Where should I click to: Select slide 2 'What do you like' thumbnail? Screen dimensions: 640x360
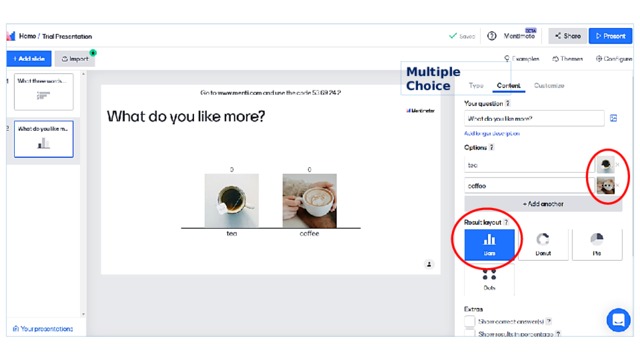tap(44, 139)
